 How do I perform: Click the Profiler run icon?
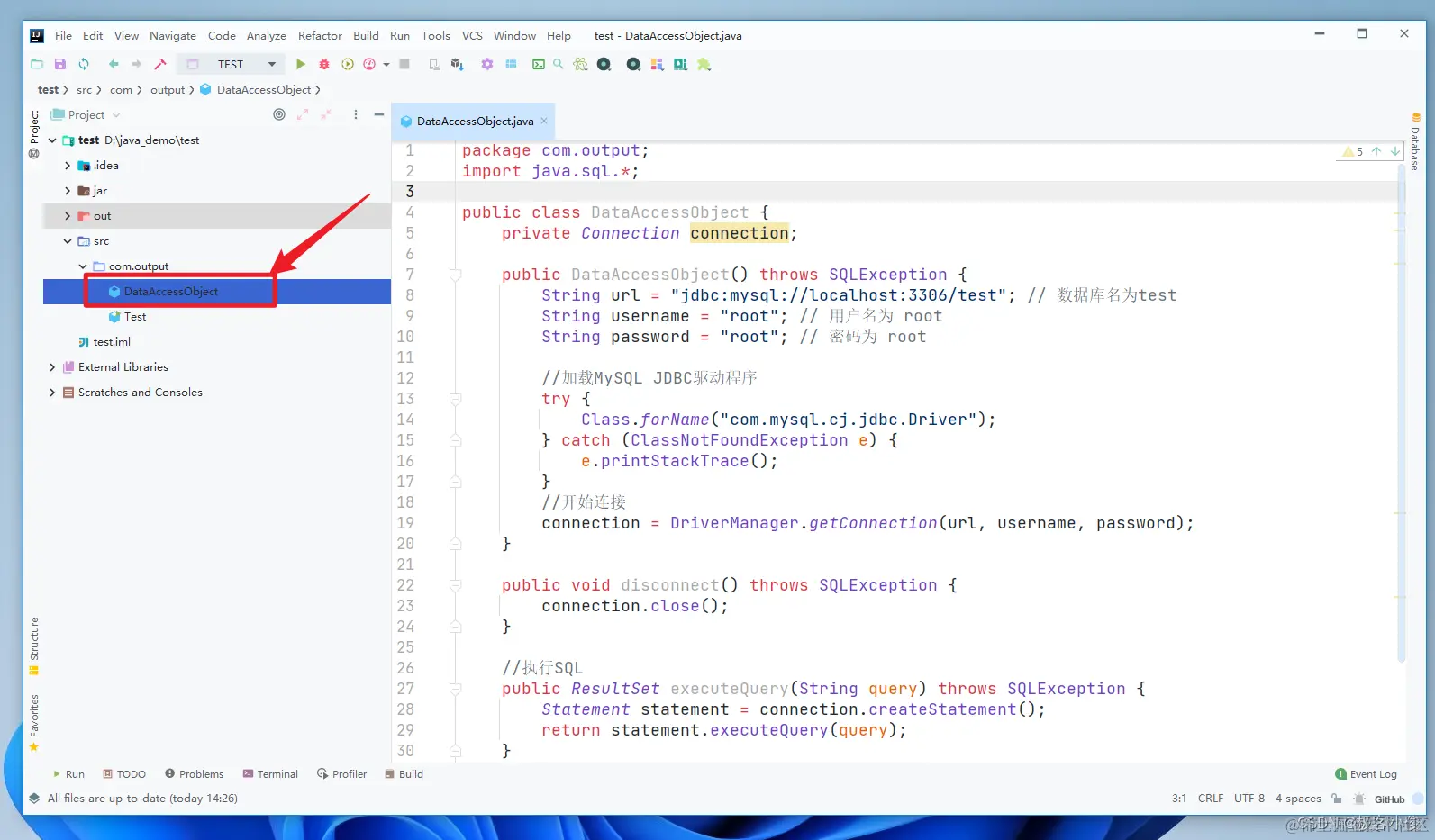coord(369,64)
